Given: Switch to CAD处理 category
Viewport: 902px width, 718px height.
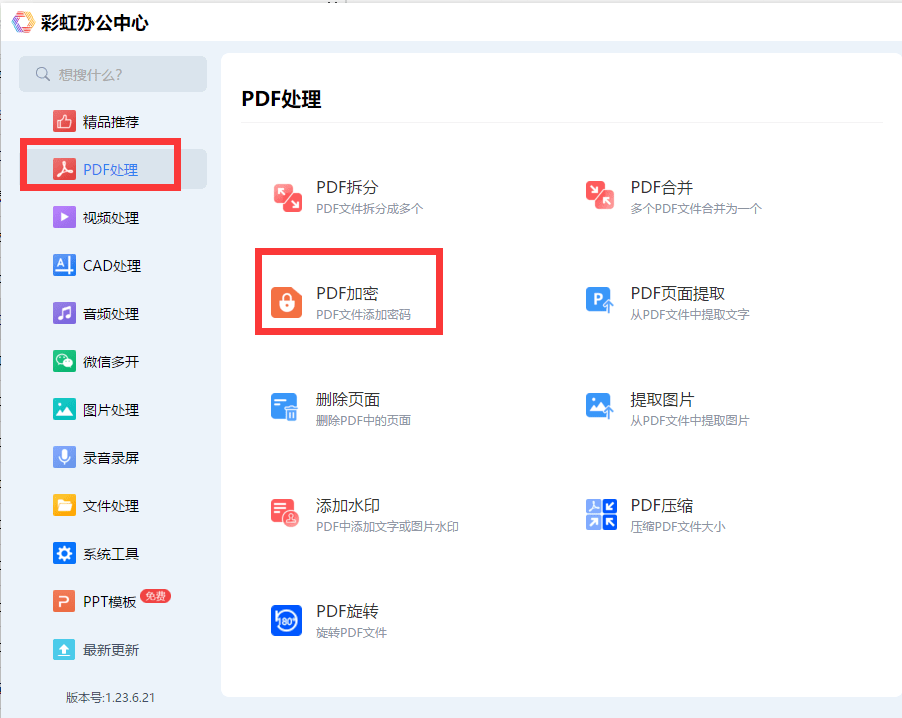Looking at the screenshot, I should 113,265.
